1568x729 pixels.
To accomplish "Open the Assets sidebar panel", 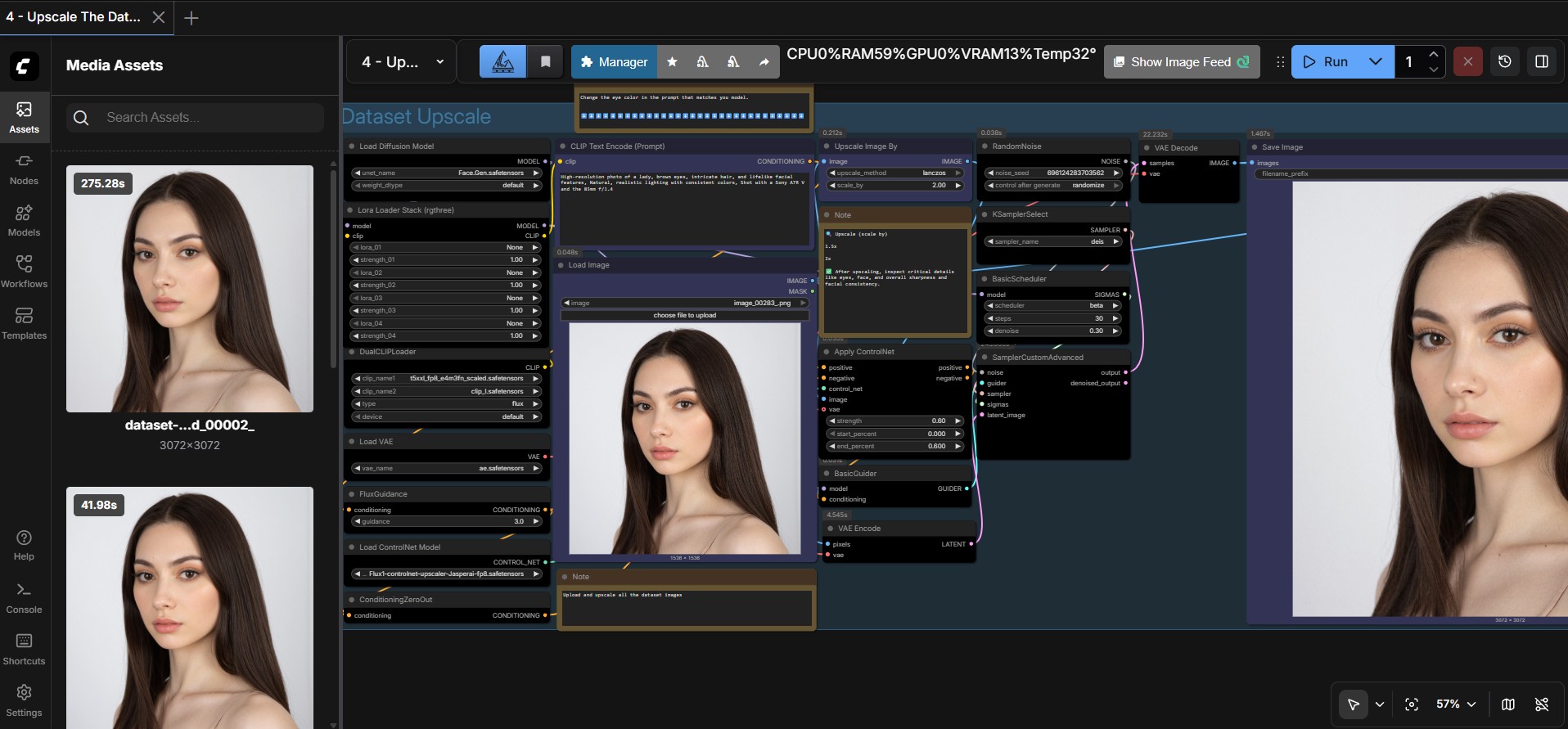I will point(24,118).
